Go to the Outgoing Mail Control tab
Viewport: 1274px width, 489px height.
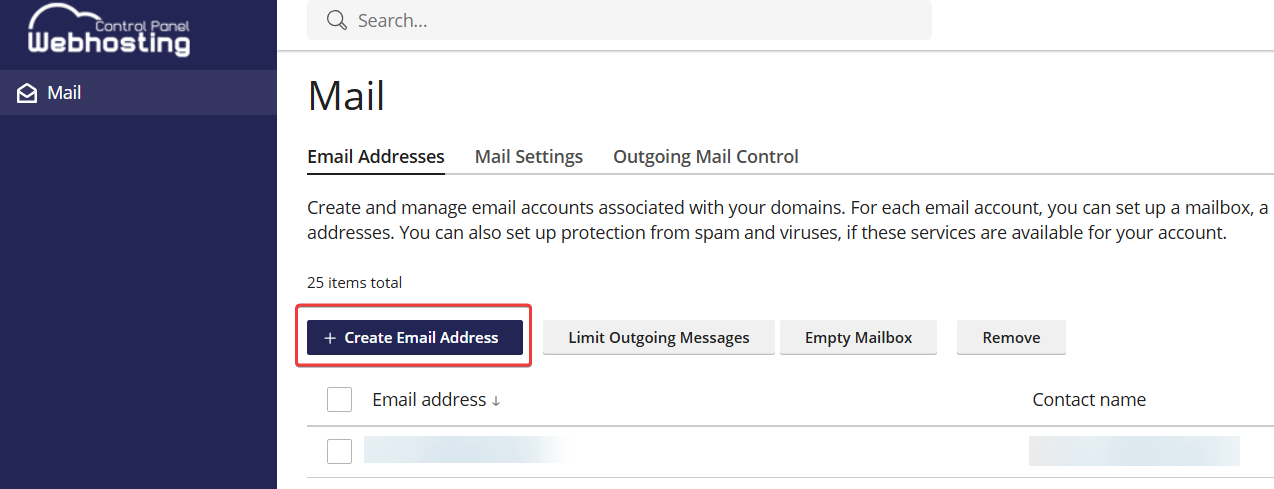tap(706, 157)
